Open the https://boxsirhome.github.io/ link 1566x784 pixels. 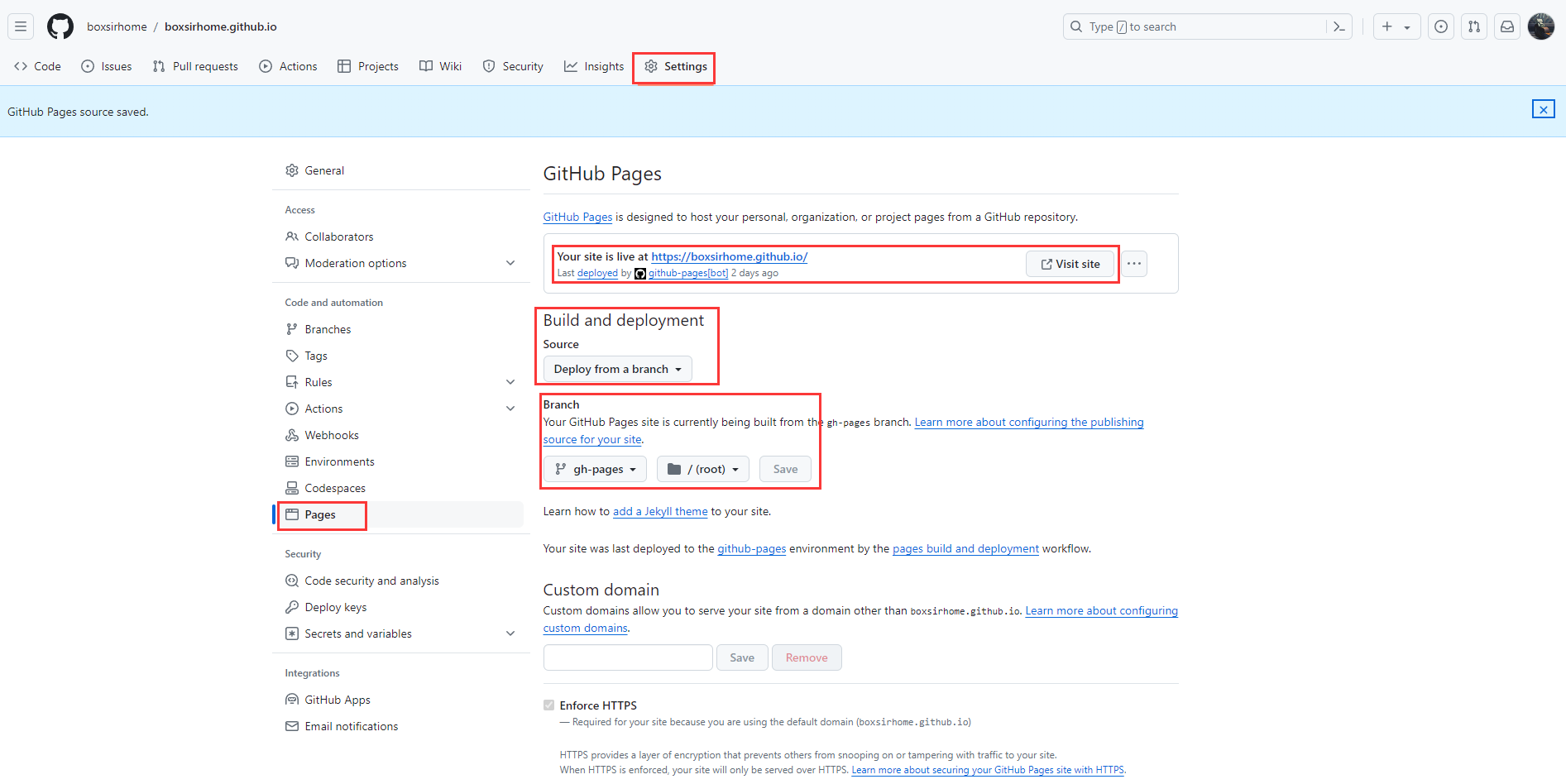tap(729, 256)
